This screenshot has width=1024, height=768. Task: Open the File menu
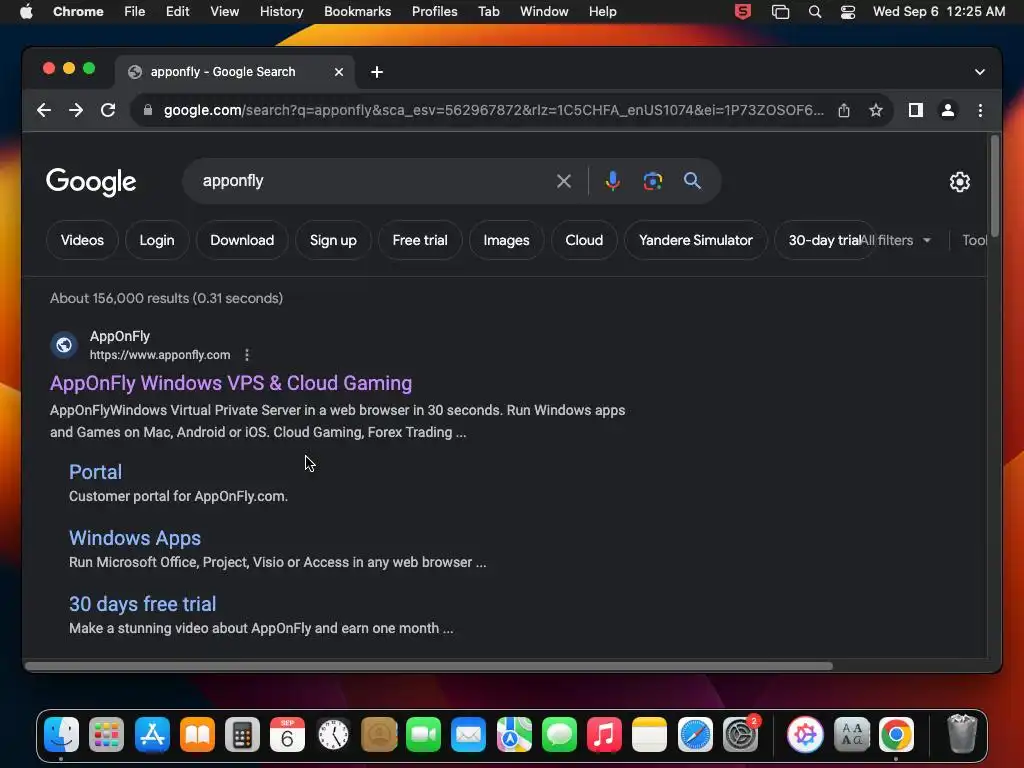[135, 12]
